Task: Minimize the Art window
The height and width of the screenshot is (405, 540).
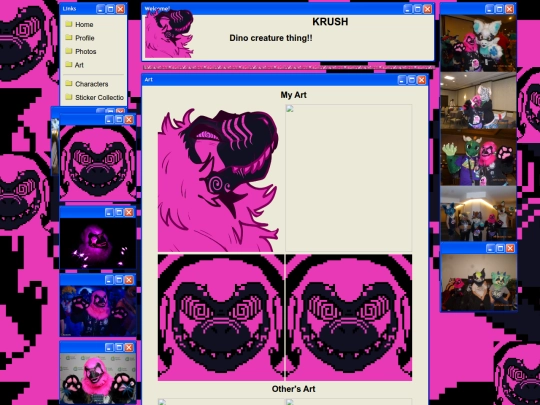Action: coord(402,80)
